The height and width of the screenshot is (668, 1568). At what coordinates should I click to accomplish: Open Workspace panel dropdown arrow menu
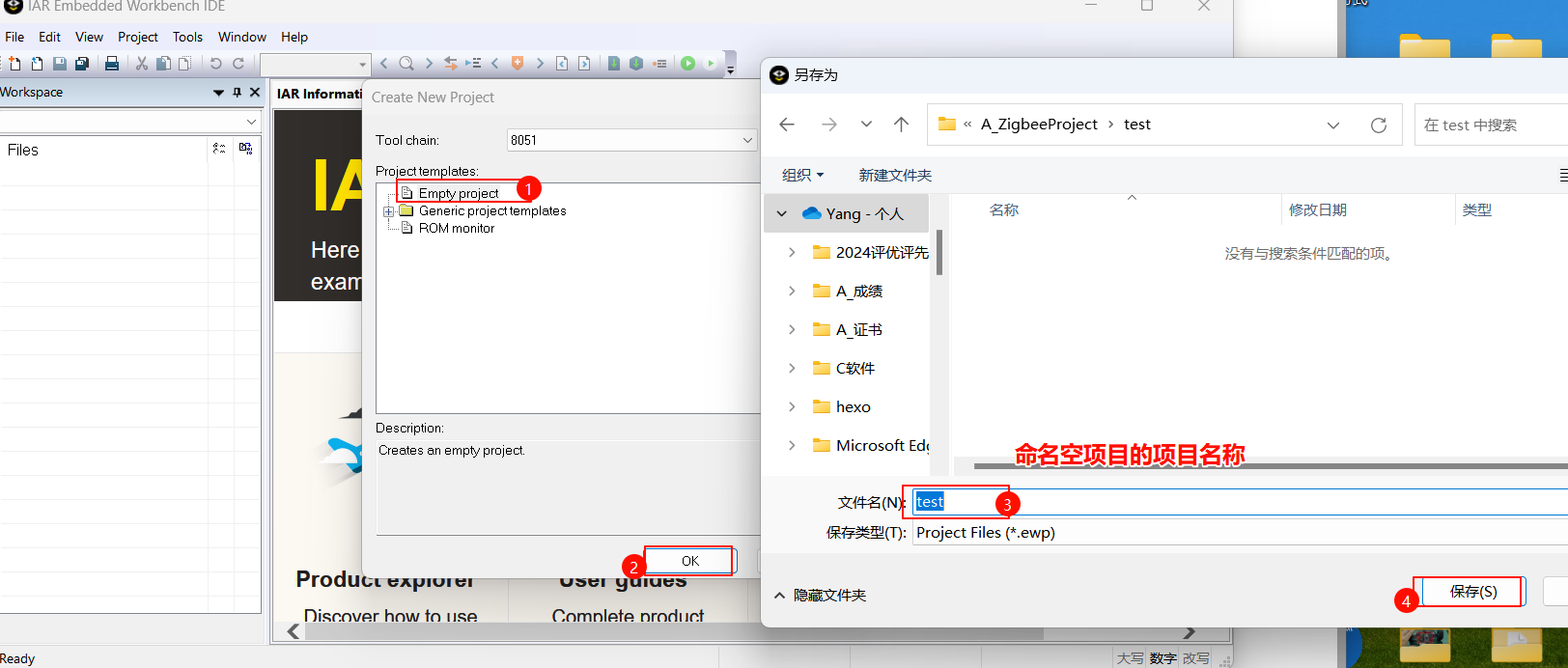tap(218, 93)
